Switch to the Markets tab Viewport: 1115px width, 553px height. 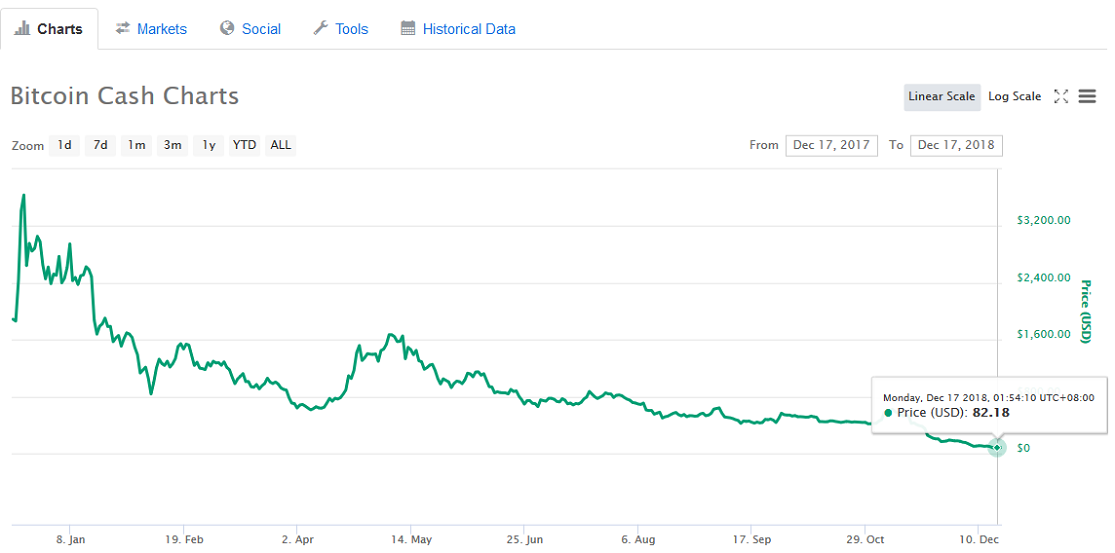point(151,29)
